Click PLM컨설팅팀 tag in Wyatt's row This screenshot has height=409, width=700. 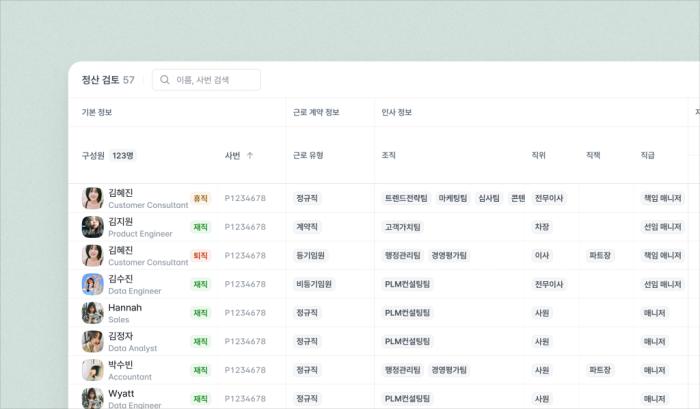click(407, 398)
